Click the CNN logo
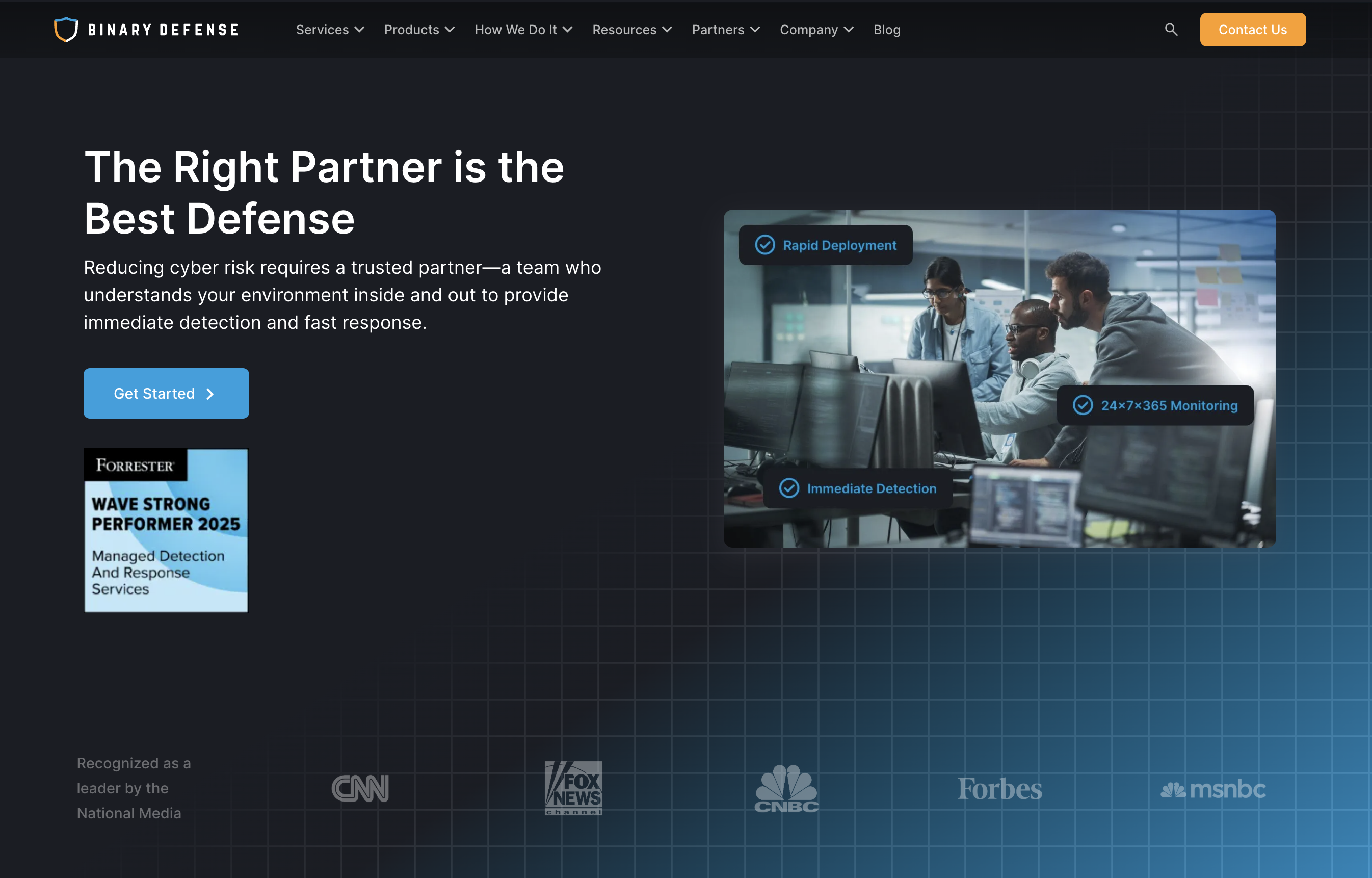 360,788
